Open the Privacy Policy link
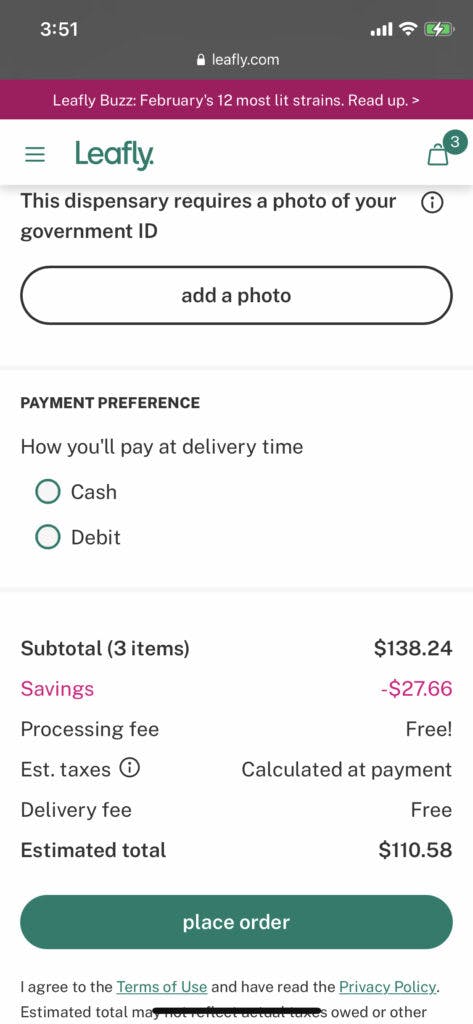Image resolution: width=473 pixels, height=1024 pixels. pyautogui.click(x=387, y=987)
